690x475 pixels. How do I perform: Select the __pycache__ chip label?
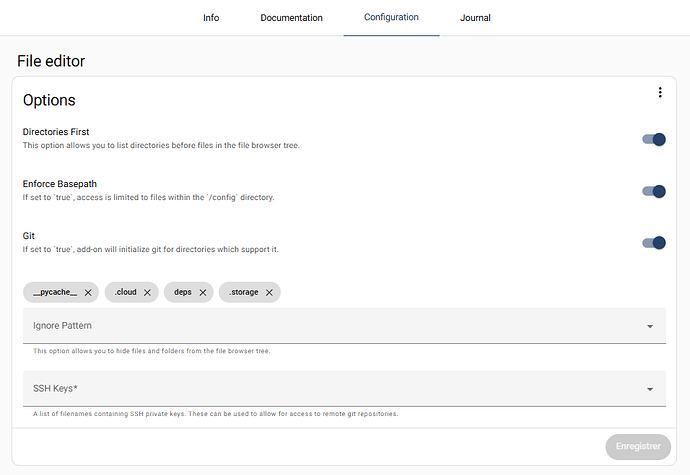point(54,292)
